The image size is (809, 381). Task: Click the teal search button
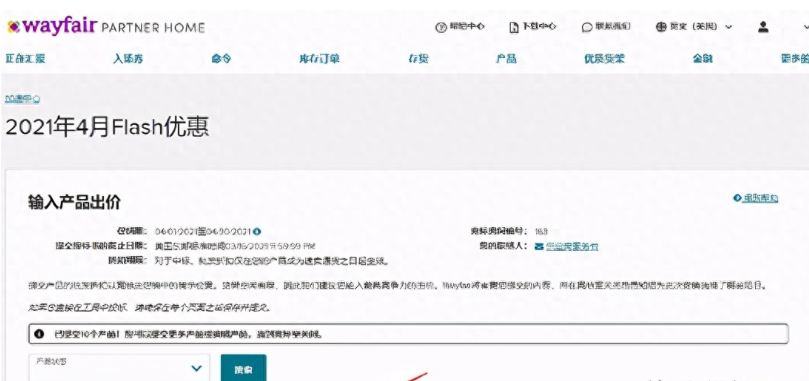coord(244,369)
